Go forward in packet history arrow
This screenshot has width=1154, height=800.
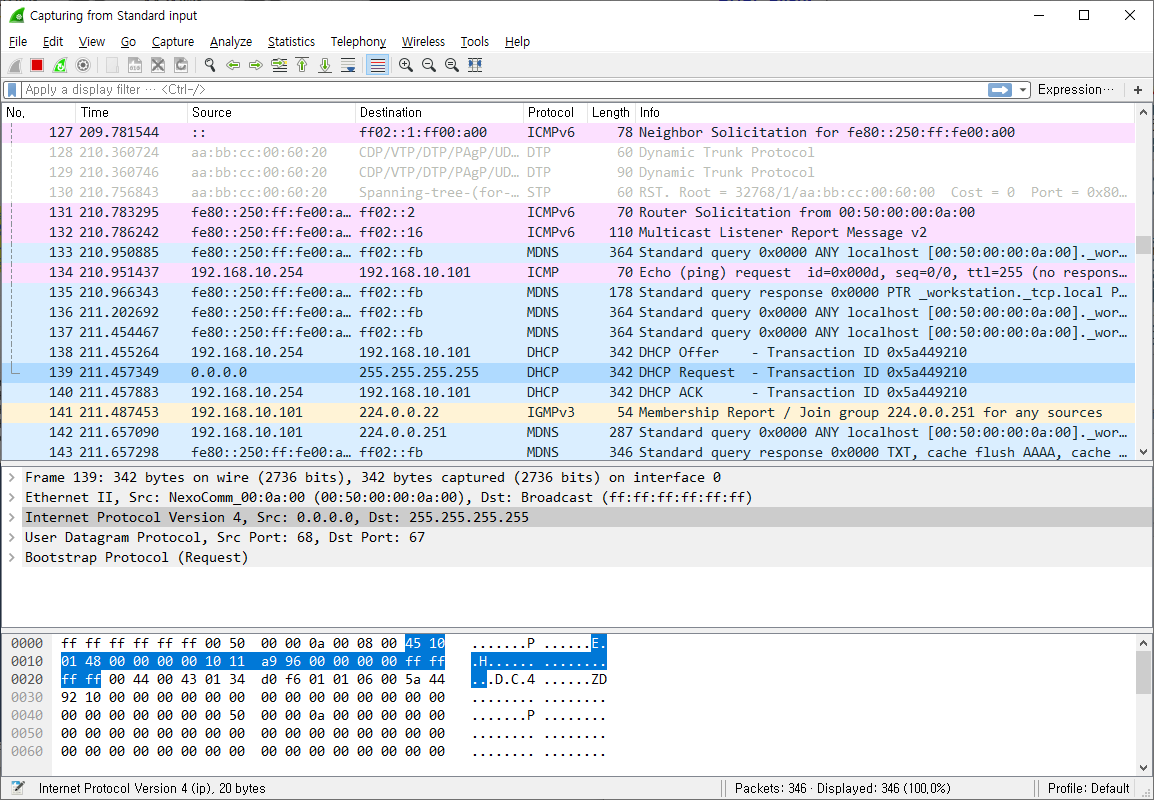(x=255, y=66)
